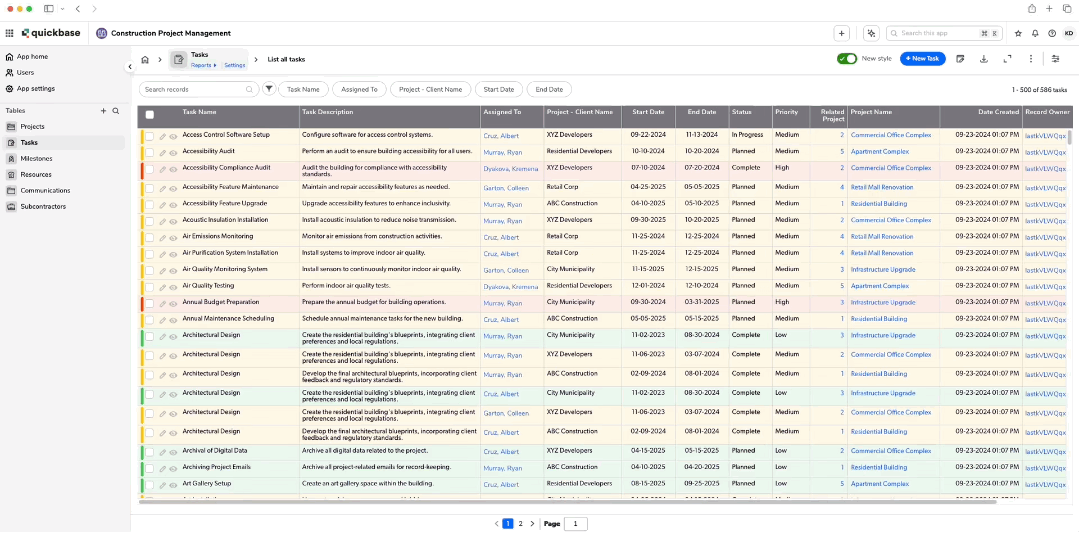Viewport: 1080px width, 533px height.
Task: Add a new table with plus icon
Action: (x=103, y=110)
